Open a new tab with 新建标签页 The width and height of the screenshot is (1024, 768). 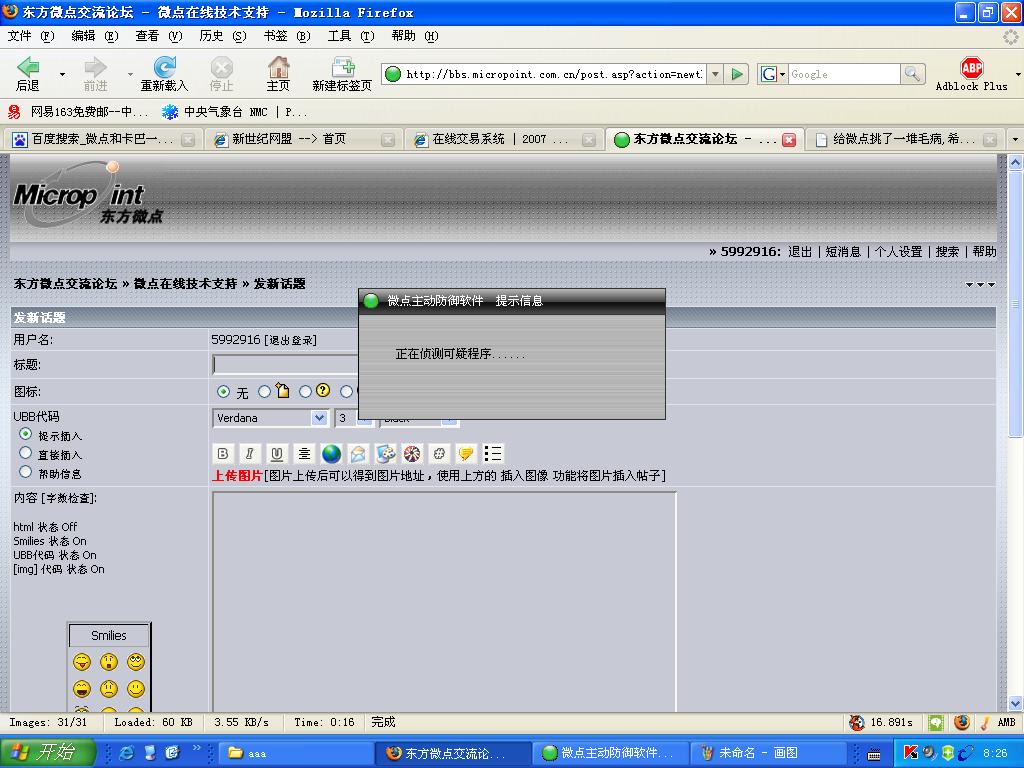pos(342,74)
